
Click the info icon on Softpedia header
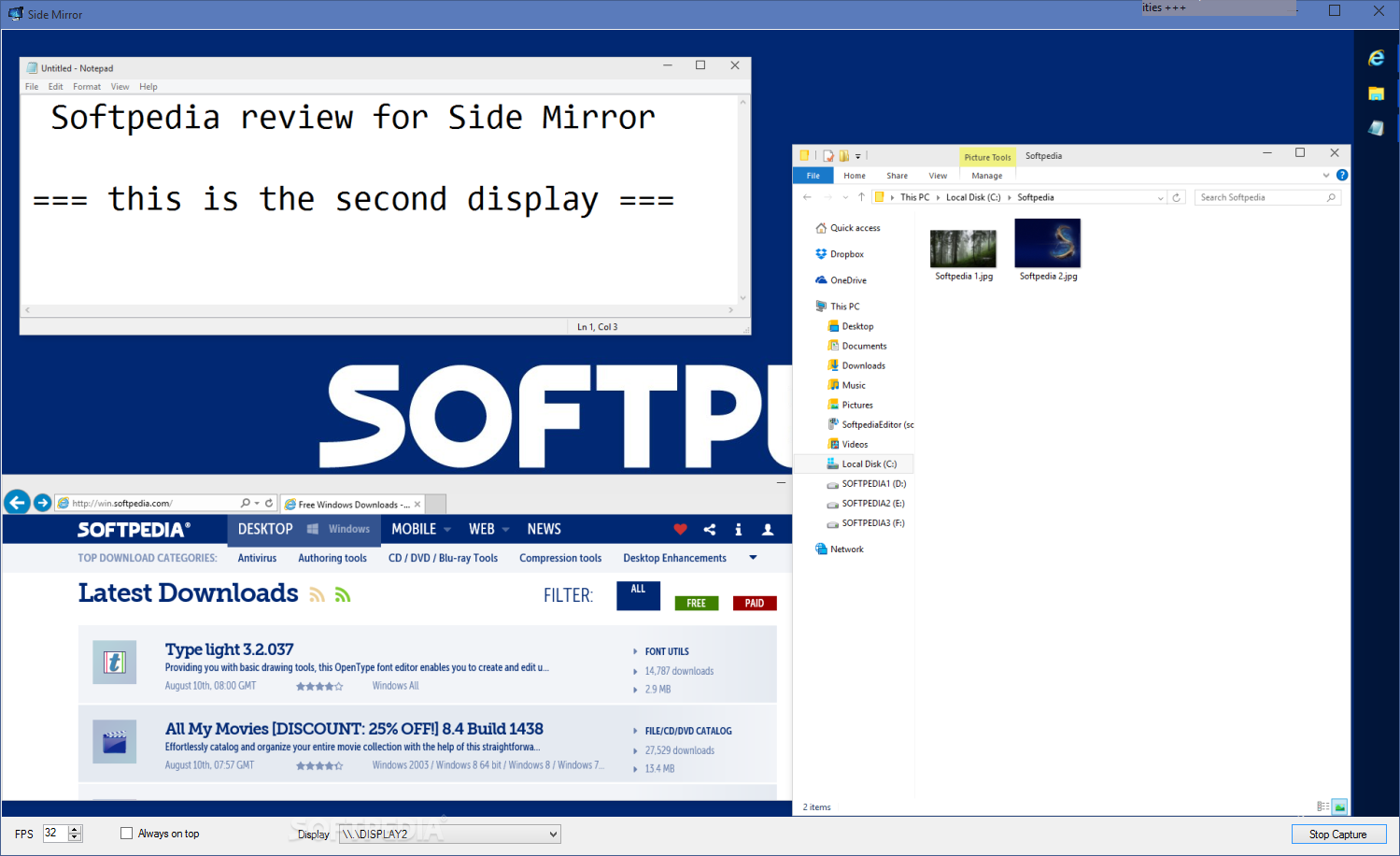click(x=738, y=530)
